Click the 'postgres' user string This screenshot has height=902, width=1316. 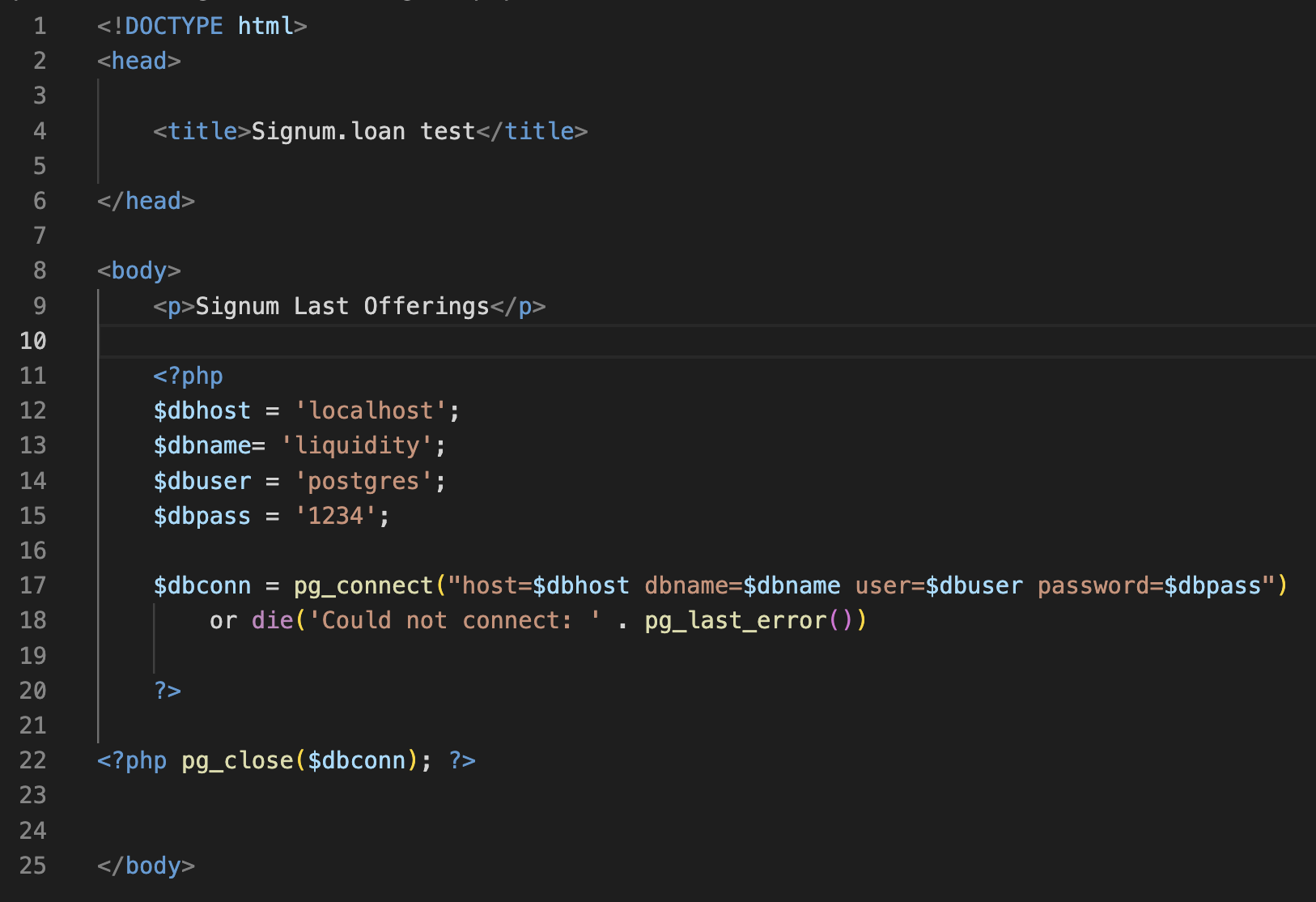[x=363, y=481]
